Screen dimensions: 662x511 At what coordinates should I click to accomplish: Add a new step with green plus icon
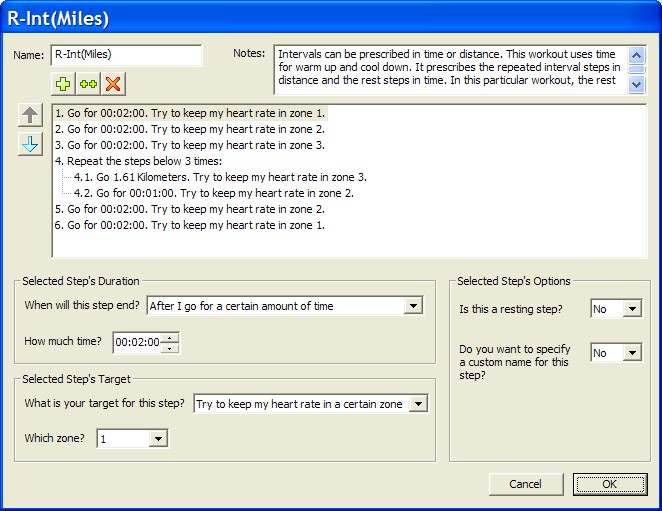click(63, 84)
